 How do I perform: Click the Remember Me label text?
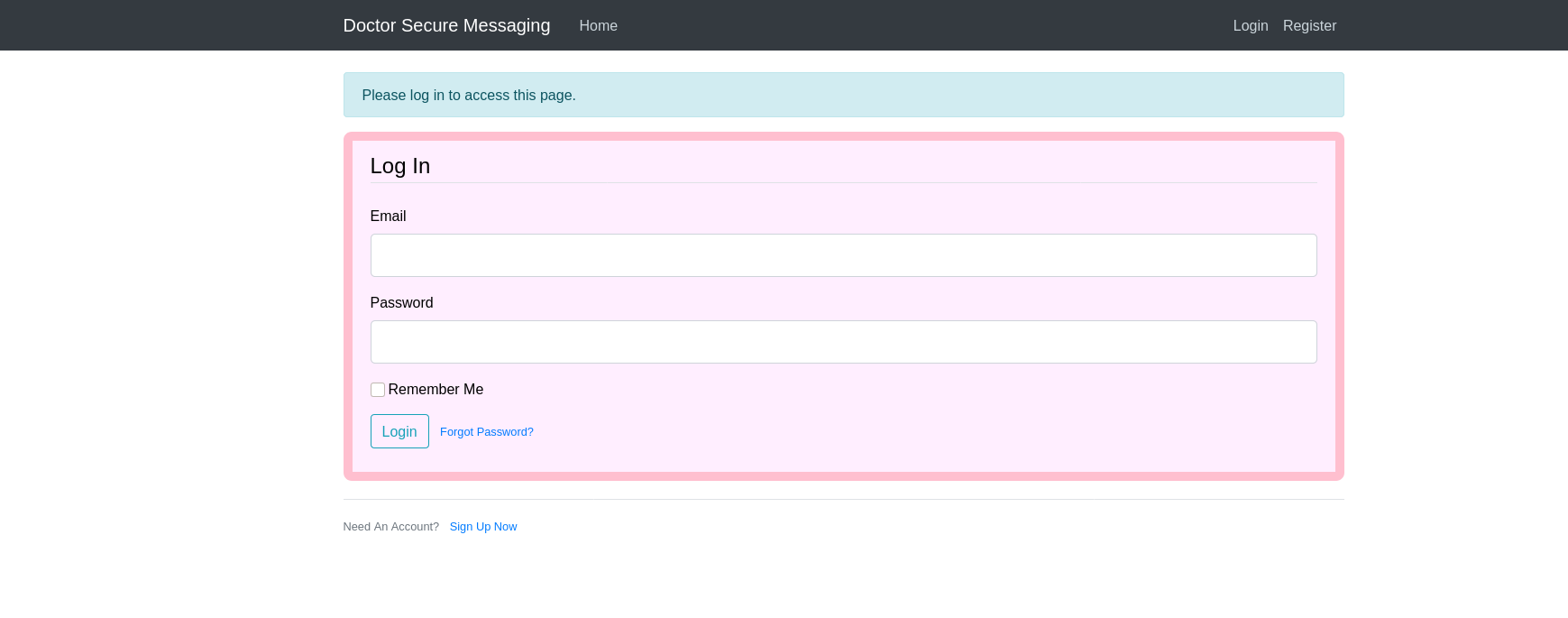436,390
